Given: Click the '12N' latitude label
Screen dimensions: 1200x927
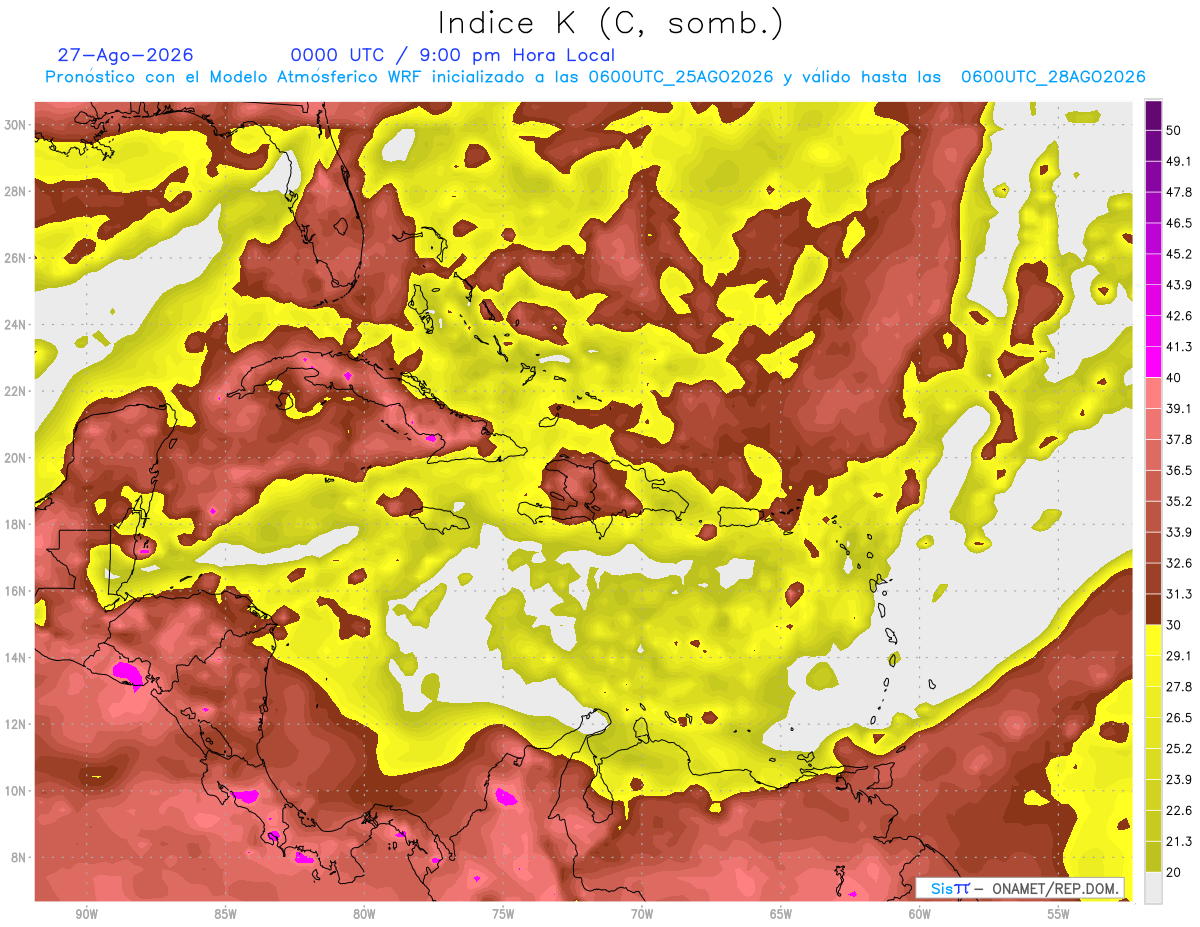Looking at the screenshot, I should click(x=15, y=724).
